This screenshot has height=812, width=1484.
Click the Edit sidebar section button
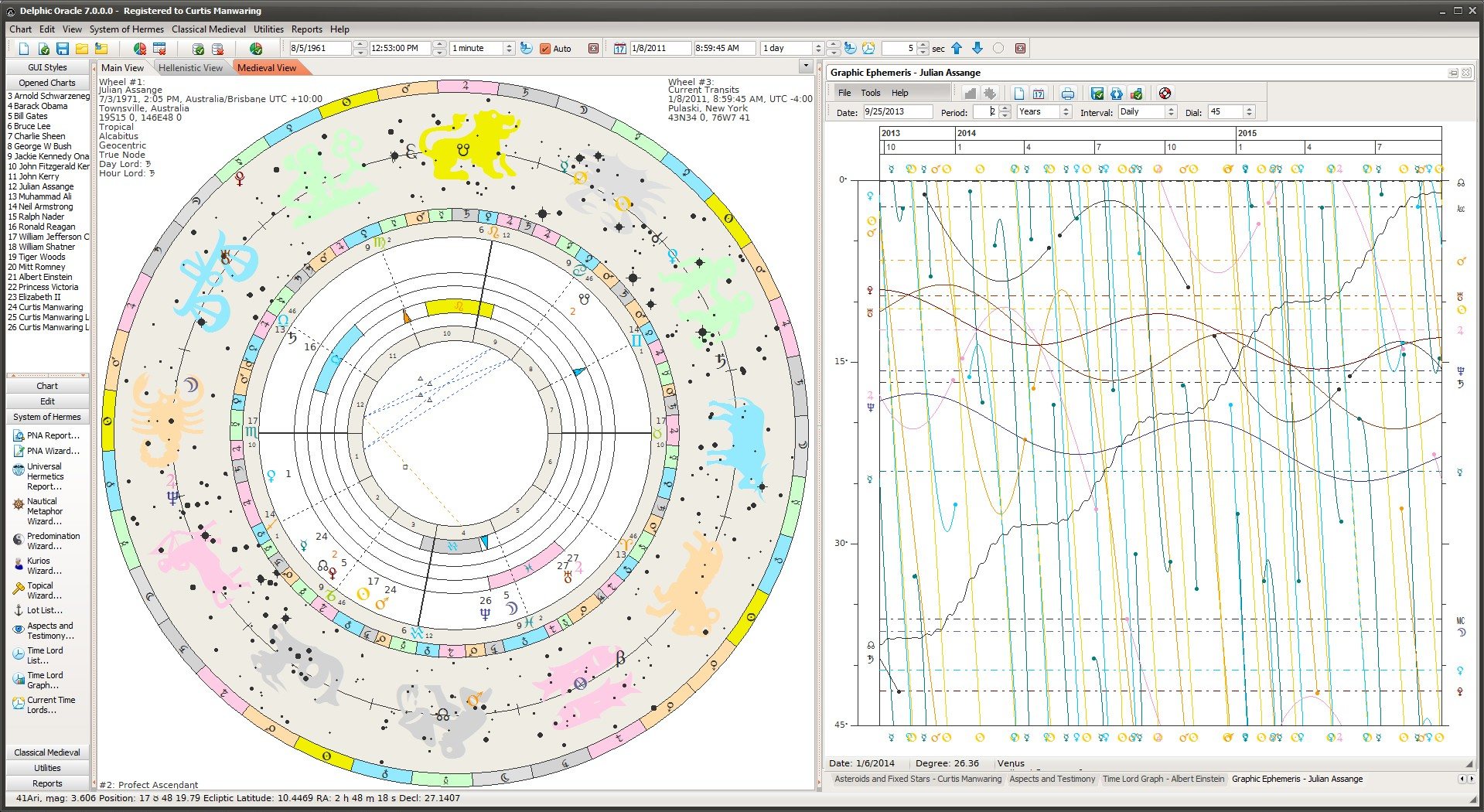pyautogui.click(x=47, y=401)
